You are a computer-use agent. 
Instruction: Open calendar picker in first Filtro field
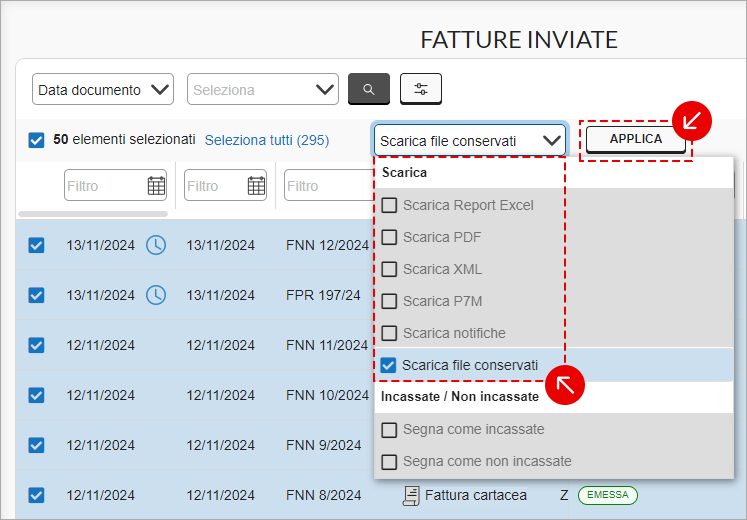click(156, 186)
